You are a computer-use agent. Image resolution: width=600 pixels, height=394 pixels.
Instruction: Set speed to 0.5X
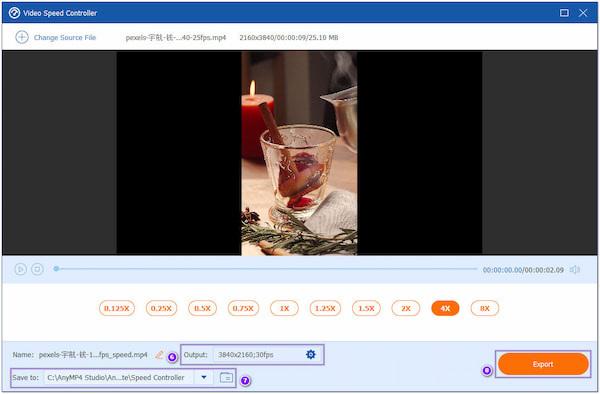pyautogui.click(x=202, y=308)
